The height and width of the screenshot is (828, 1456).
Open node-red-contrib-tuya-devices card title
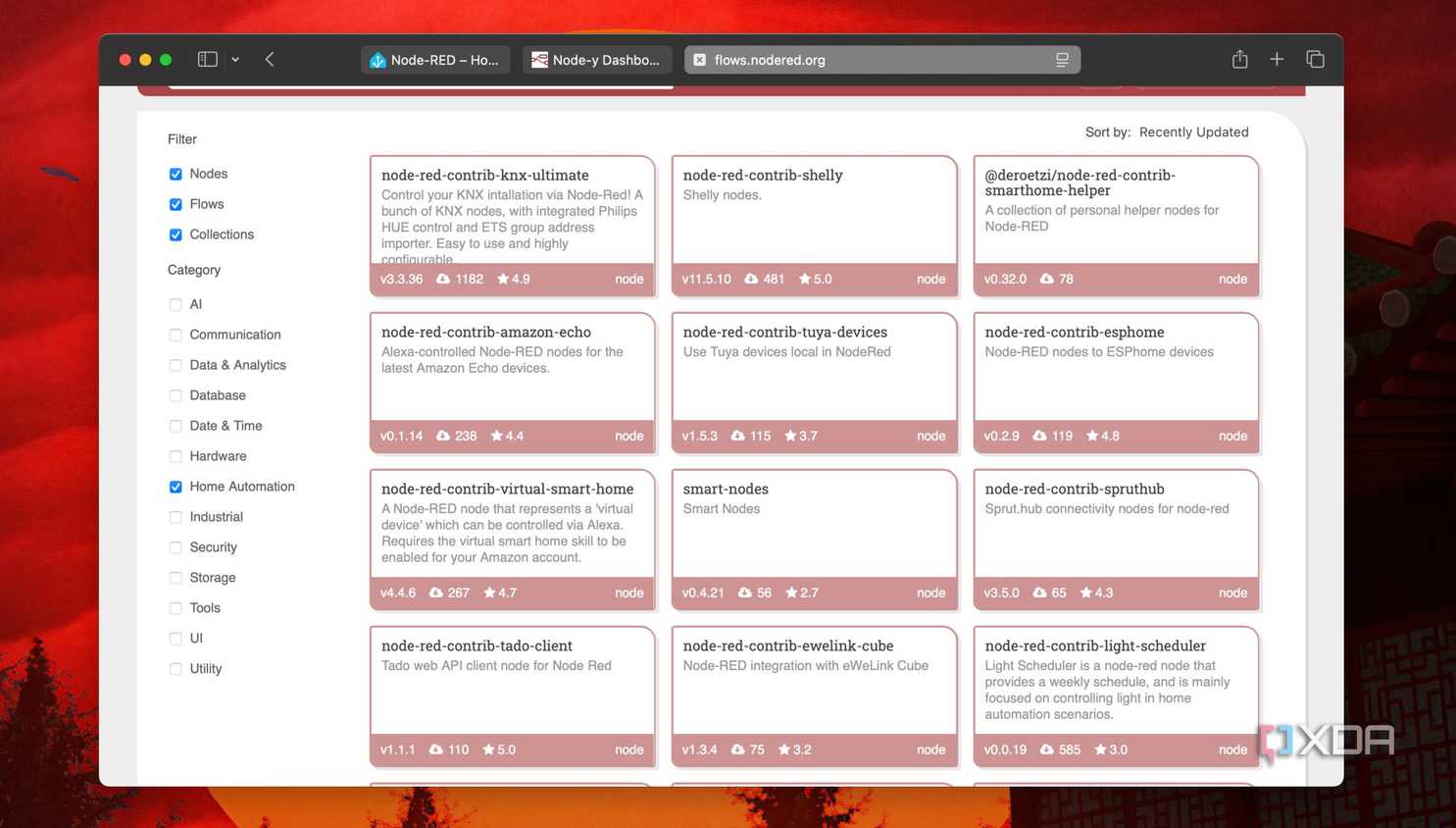[784, 332]
